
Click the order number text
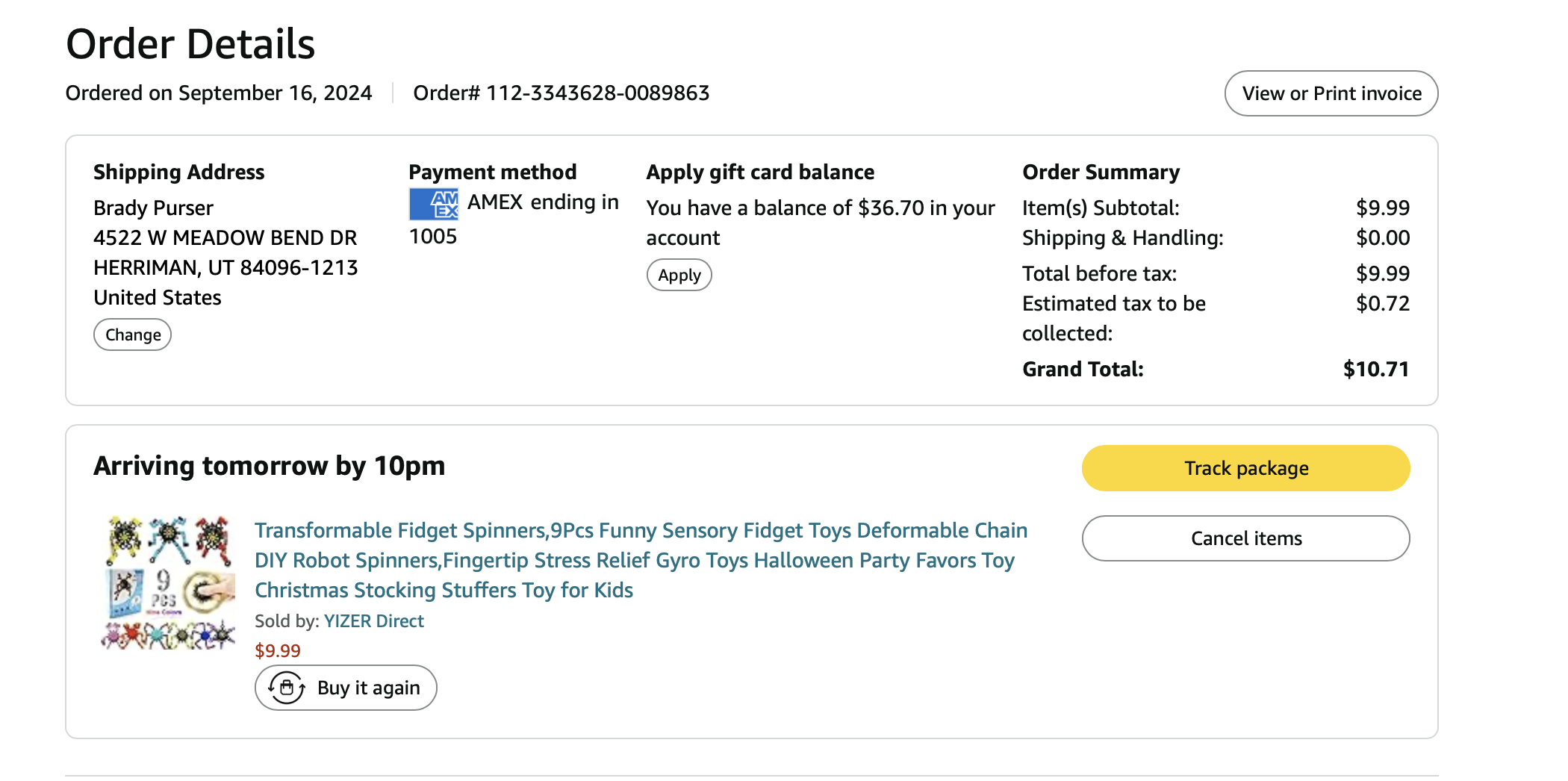tap(561, 93)
